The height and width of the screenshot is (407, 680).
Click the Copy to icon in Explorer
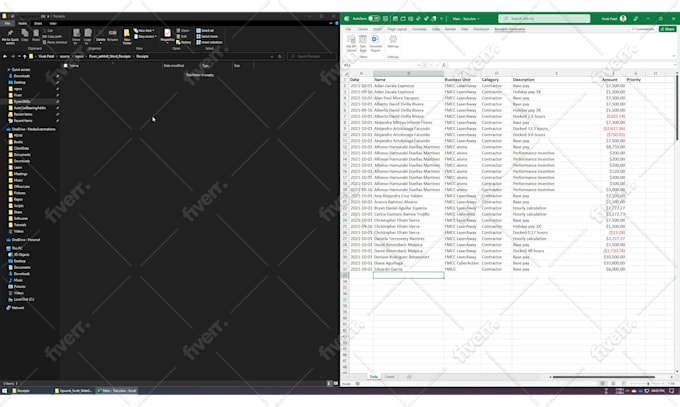(88, 36)
